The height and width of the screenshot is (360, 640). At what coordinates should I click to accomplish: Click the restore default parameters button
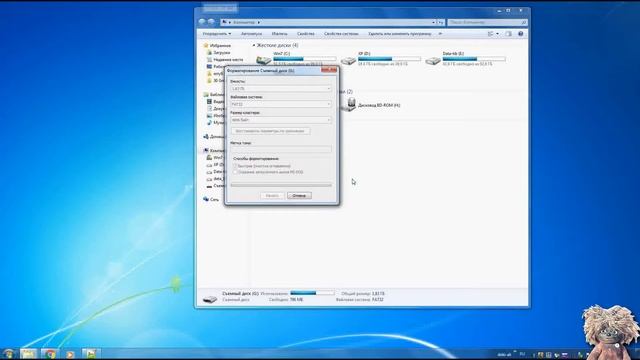tap(271, 131)
